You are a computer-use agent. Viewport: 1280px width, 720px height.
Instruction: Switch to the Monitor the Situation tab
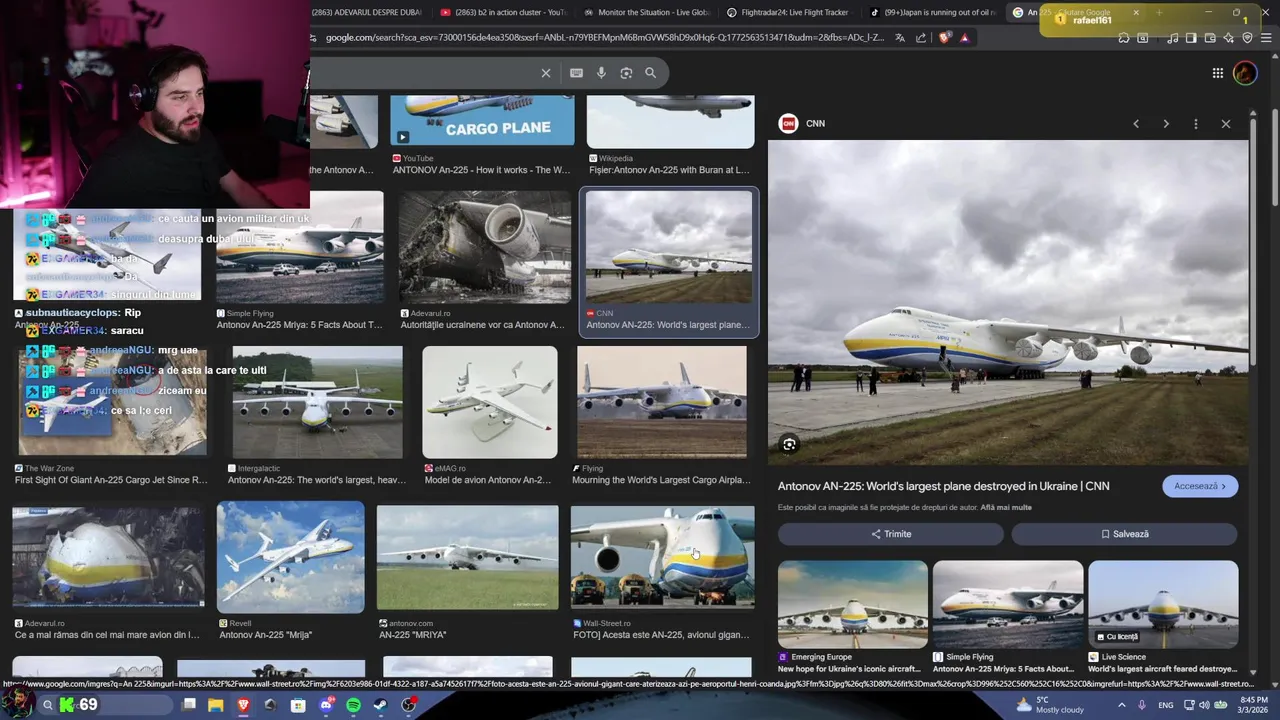(x=646, y=12)
